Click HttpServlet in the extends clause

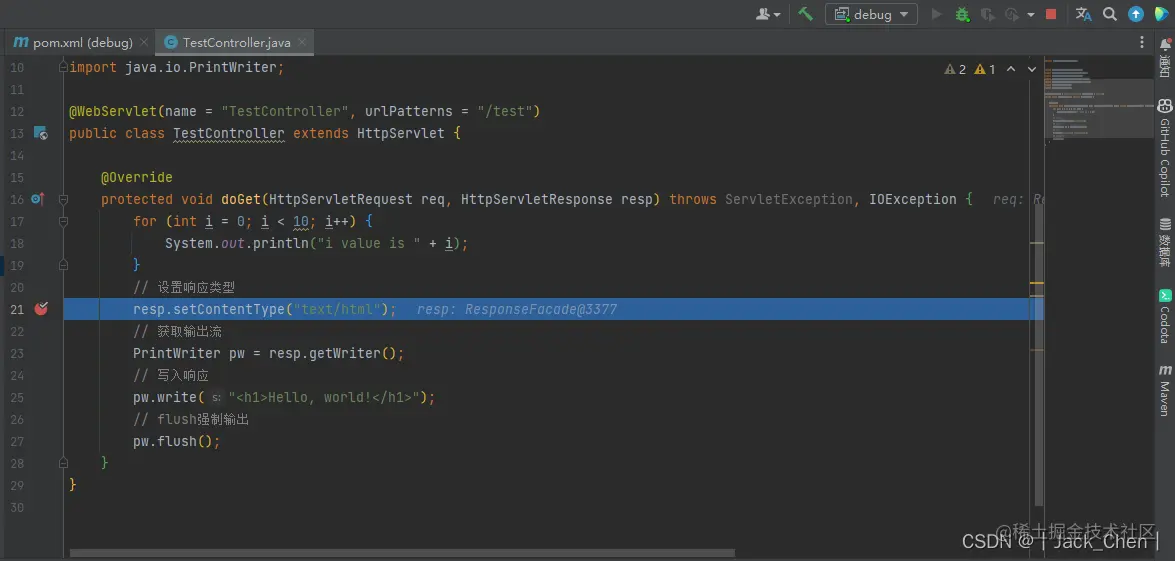(401, 133)
